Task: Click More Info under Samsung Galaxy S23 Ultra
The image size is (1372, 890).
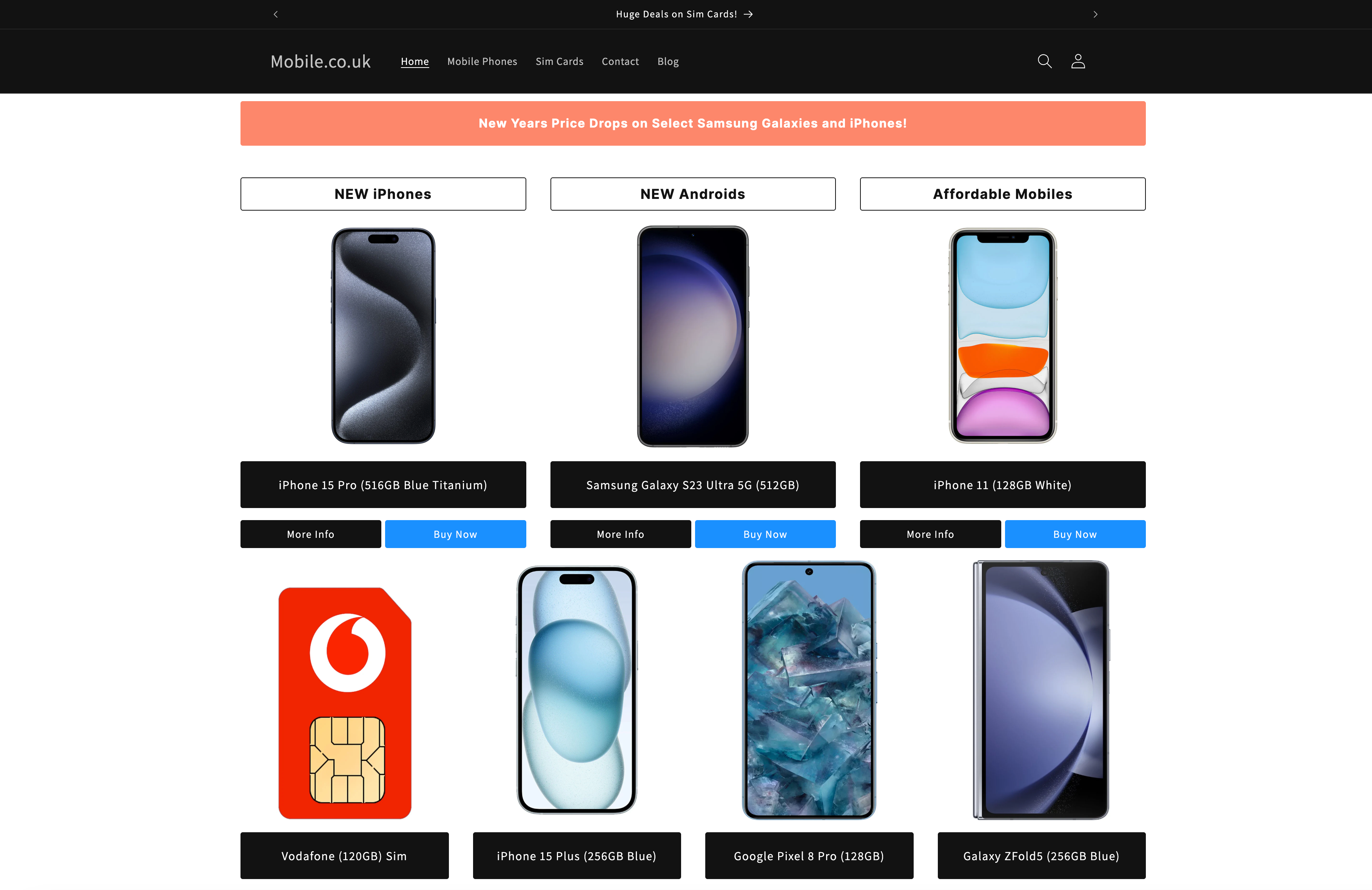Action: pyautogui.click(x=620, y=534)
